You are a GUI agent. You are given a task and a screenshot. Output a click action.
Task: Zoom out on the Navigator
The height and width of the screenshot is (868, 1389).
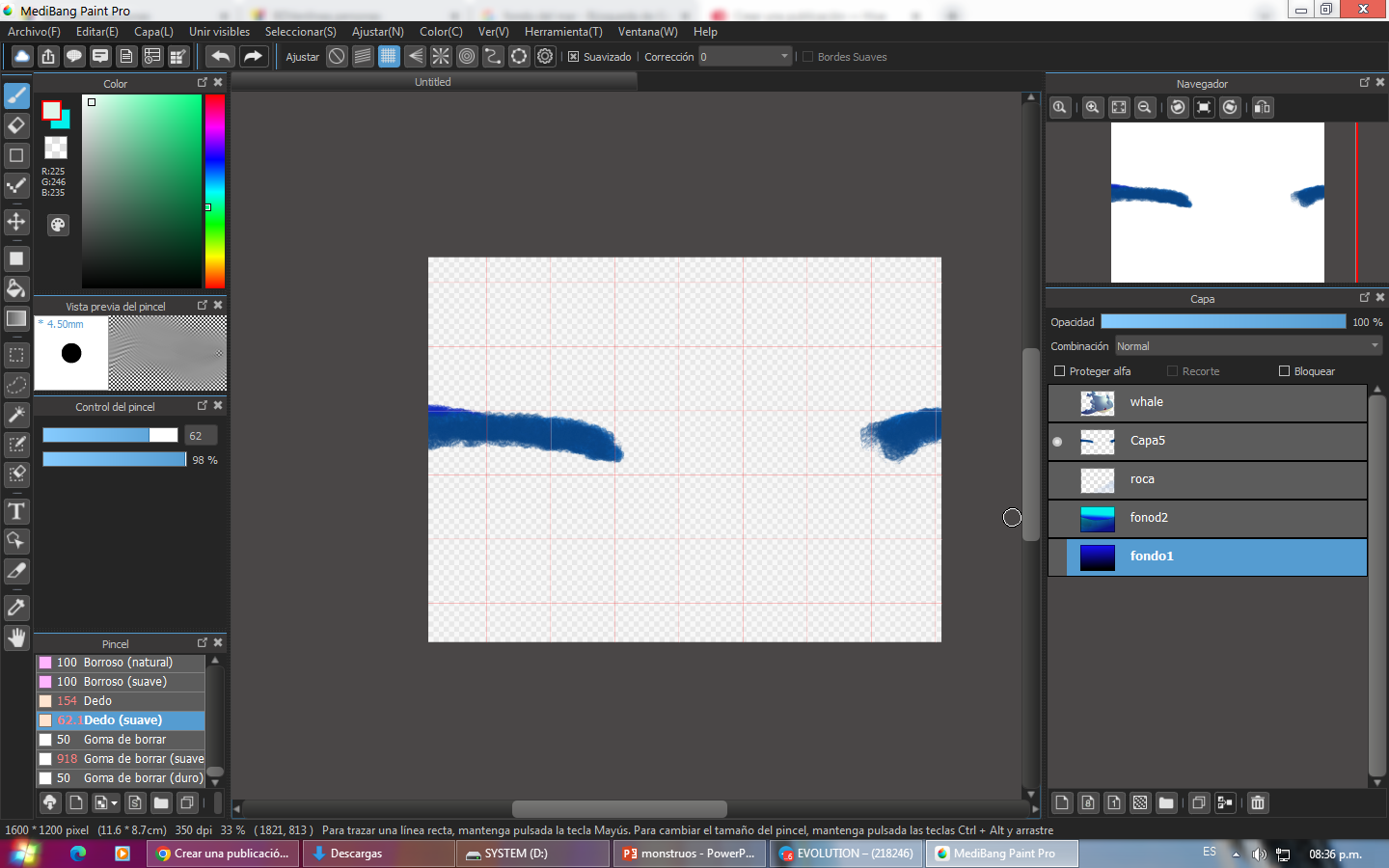[x=1144, y=107]
